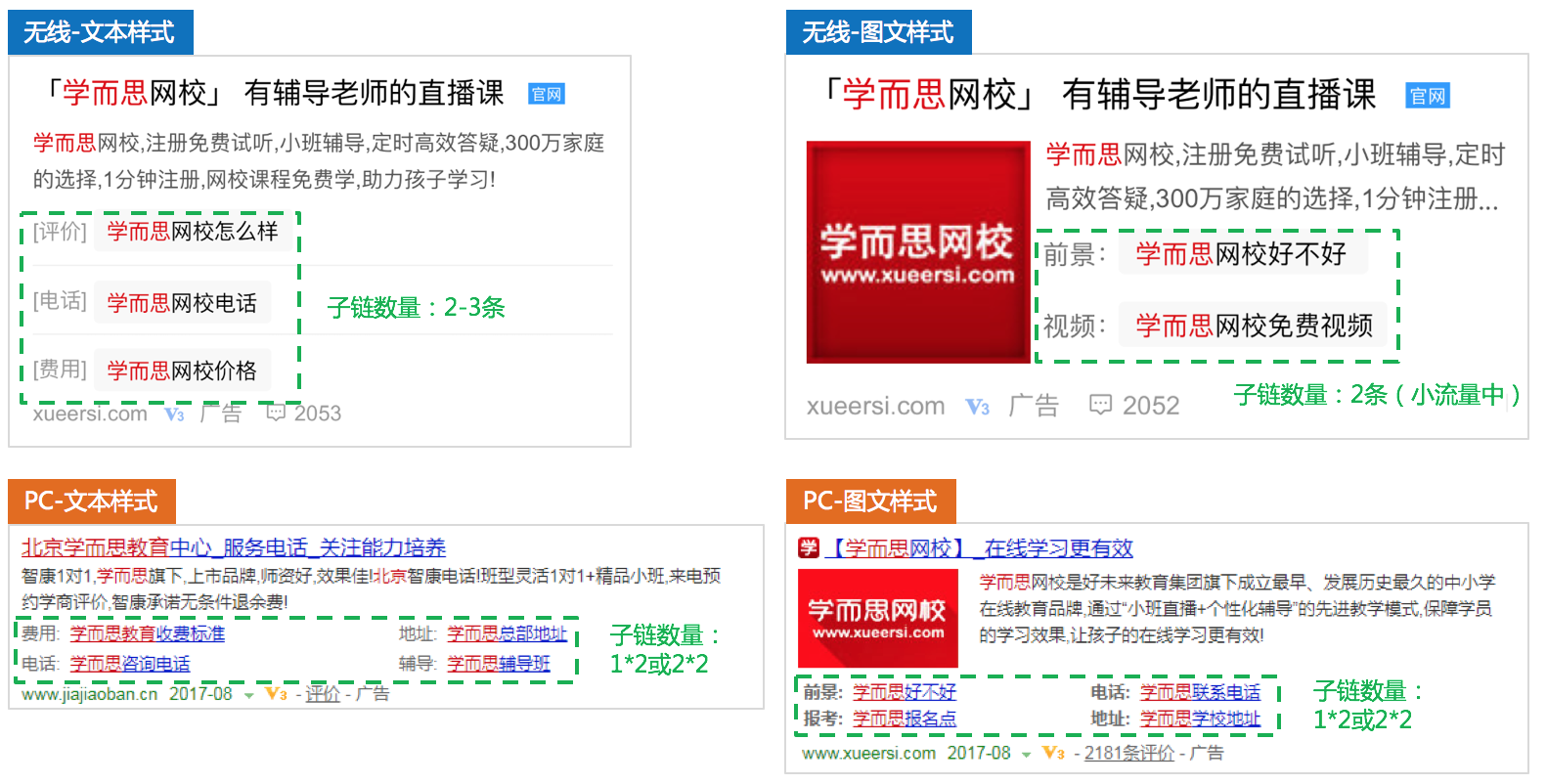Click the xueersi.com URL beside 2053
1547x784 pixels.
90,414
